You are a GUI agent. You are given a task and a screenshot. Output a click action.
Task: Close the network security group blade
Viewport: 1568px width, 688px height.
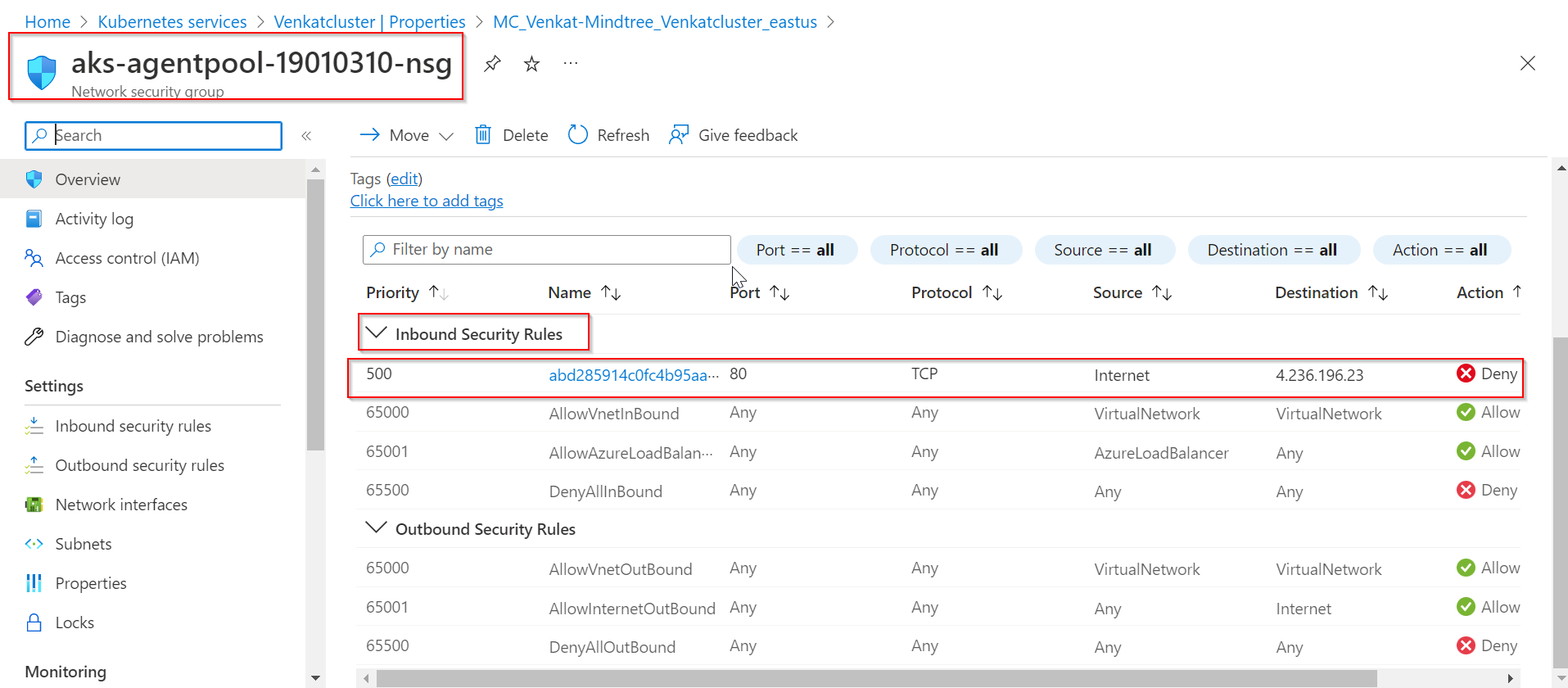click(1527, 63)
